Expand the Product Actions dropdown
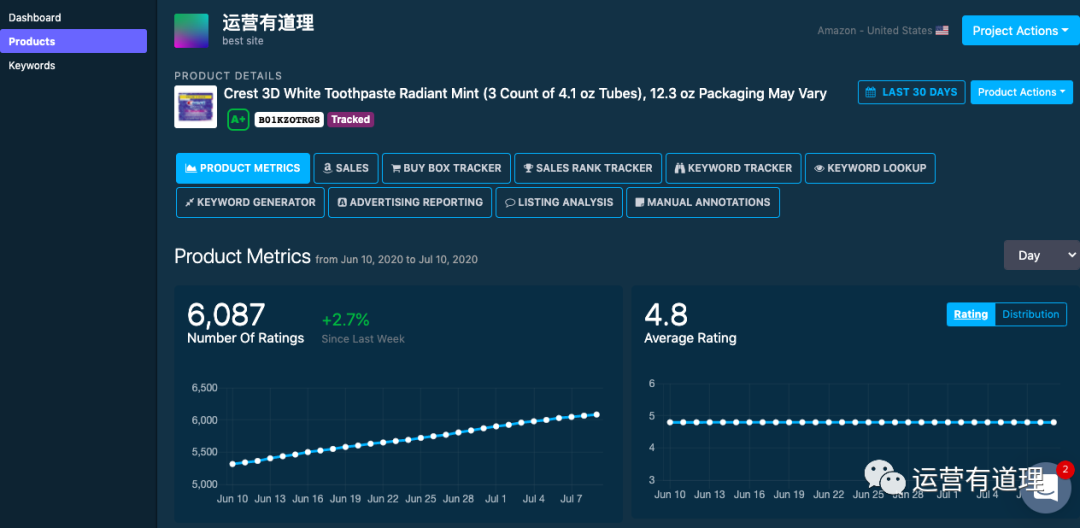This screenshot has height=528, width=1080. point(1021,92)
